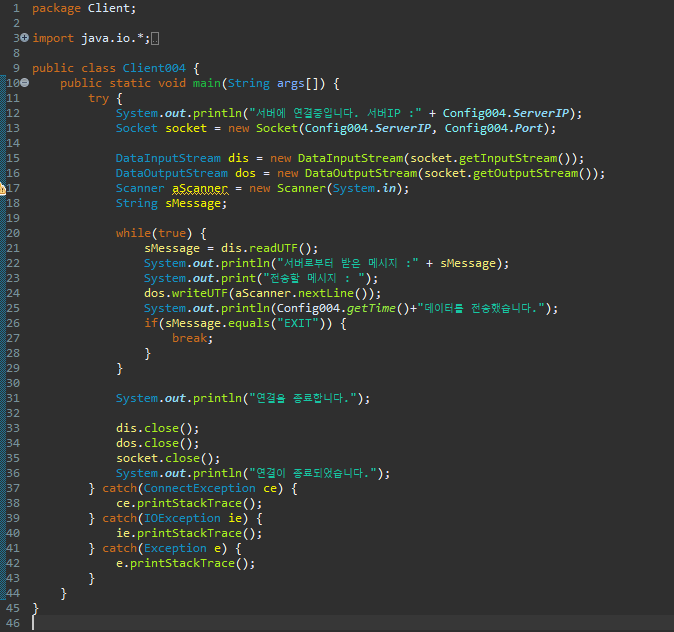
Task: Click 'ce.printStackTrace();' on line 38
Action: click(189, 503)
